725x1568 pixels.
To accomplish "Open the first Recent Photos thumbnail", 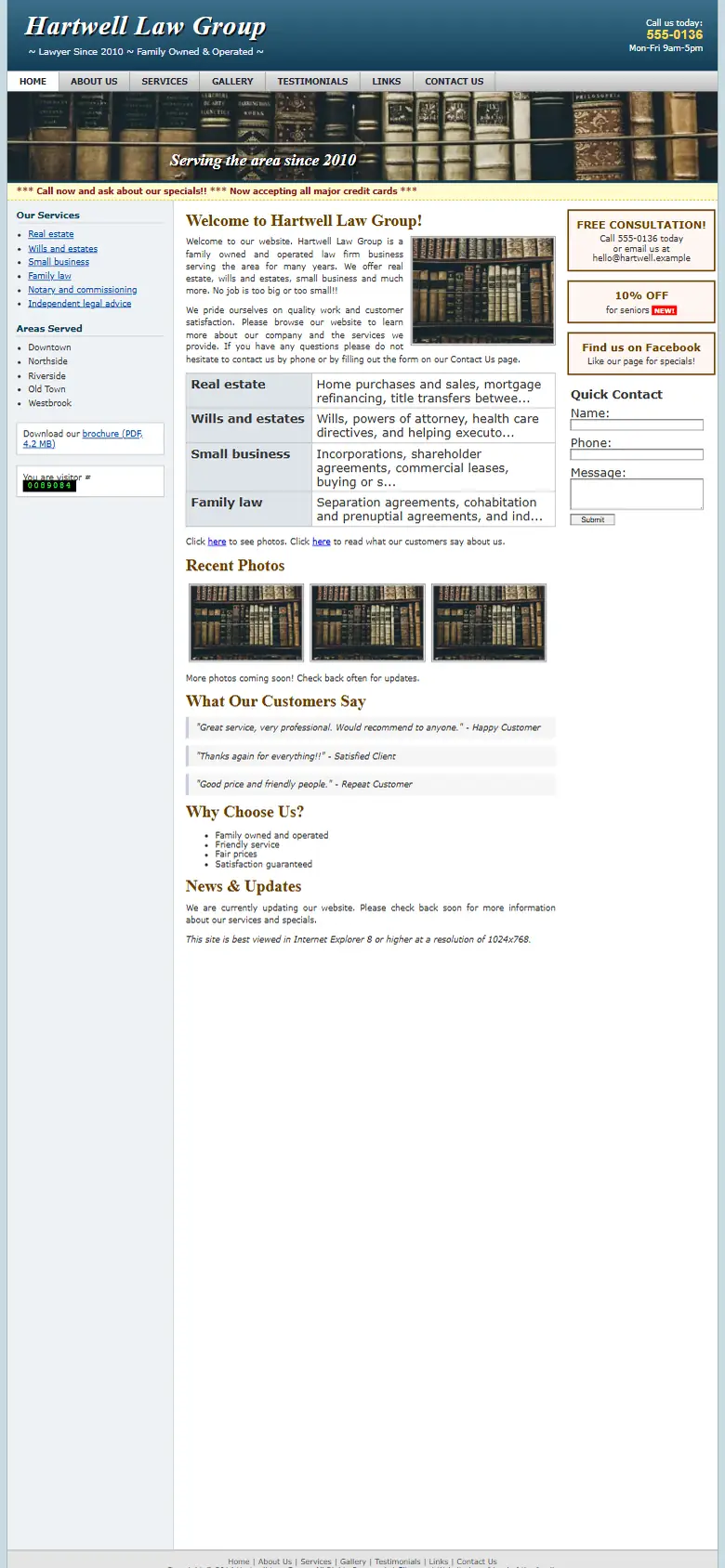I will 246,622.
